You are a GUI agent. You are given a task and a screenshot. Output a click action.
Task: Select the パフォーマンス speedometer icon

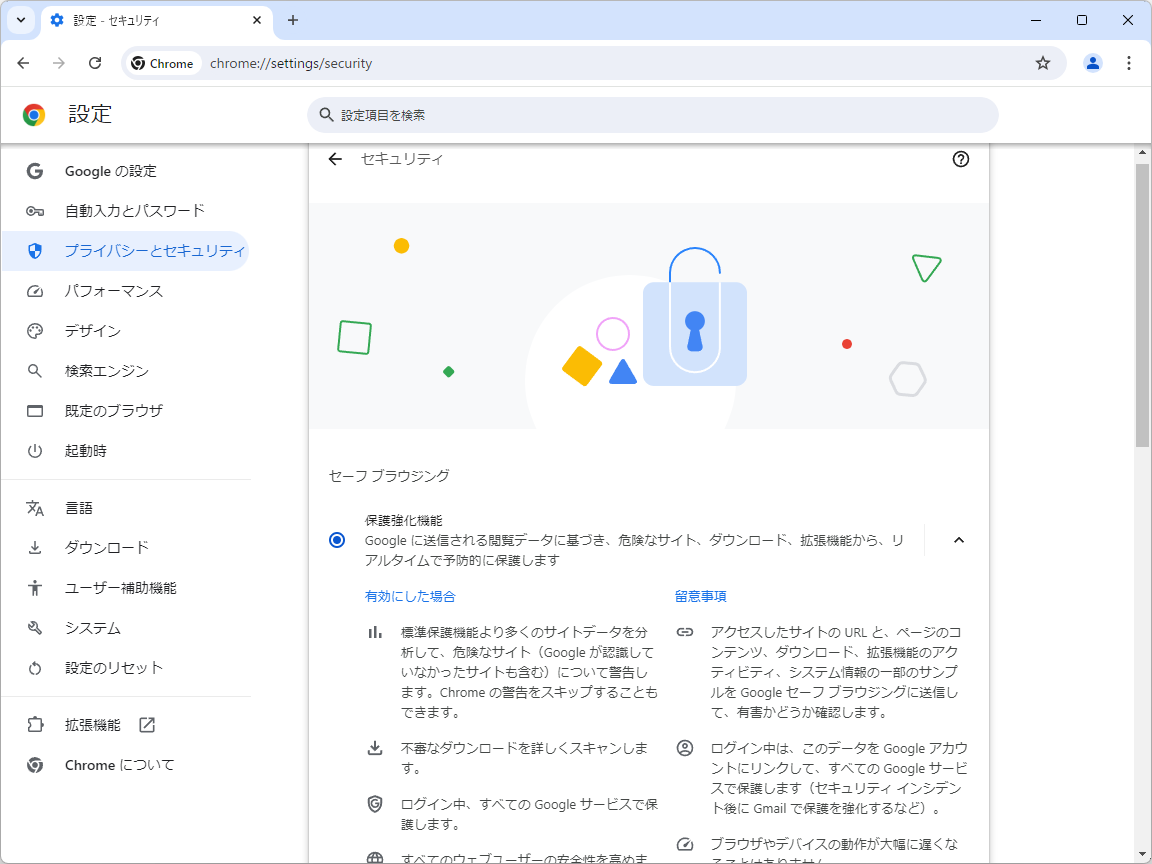(34, 290)
